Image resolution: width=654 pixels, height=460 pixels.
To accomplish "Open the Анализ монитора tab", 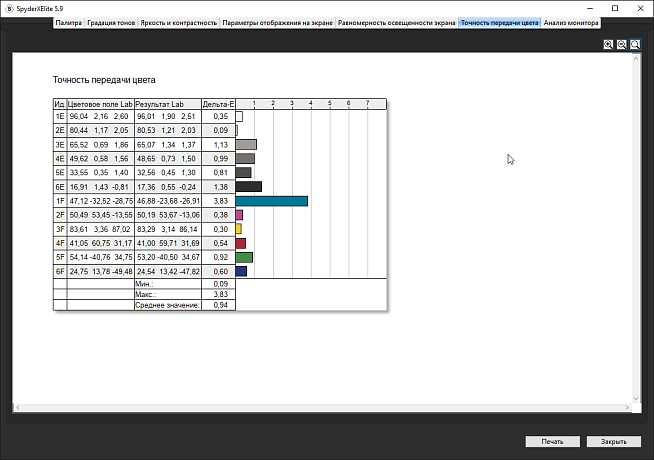I will pos(569,21).
